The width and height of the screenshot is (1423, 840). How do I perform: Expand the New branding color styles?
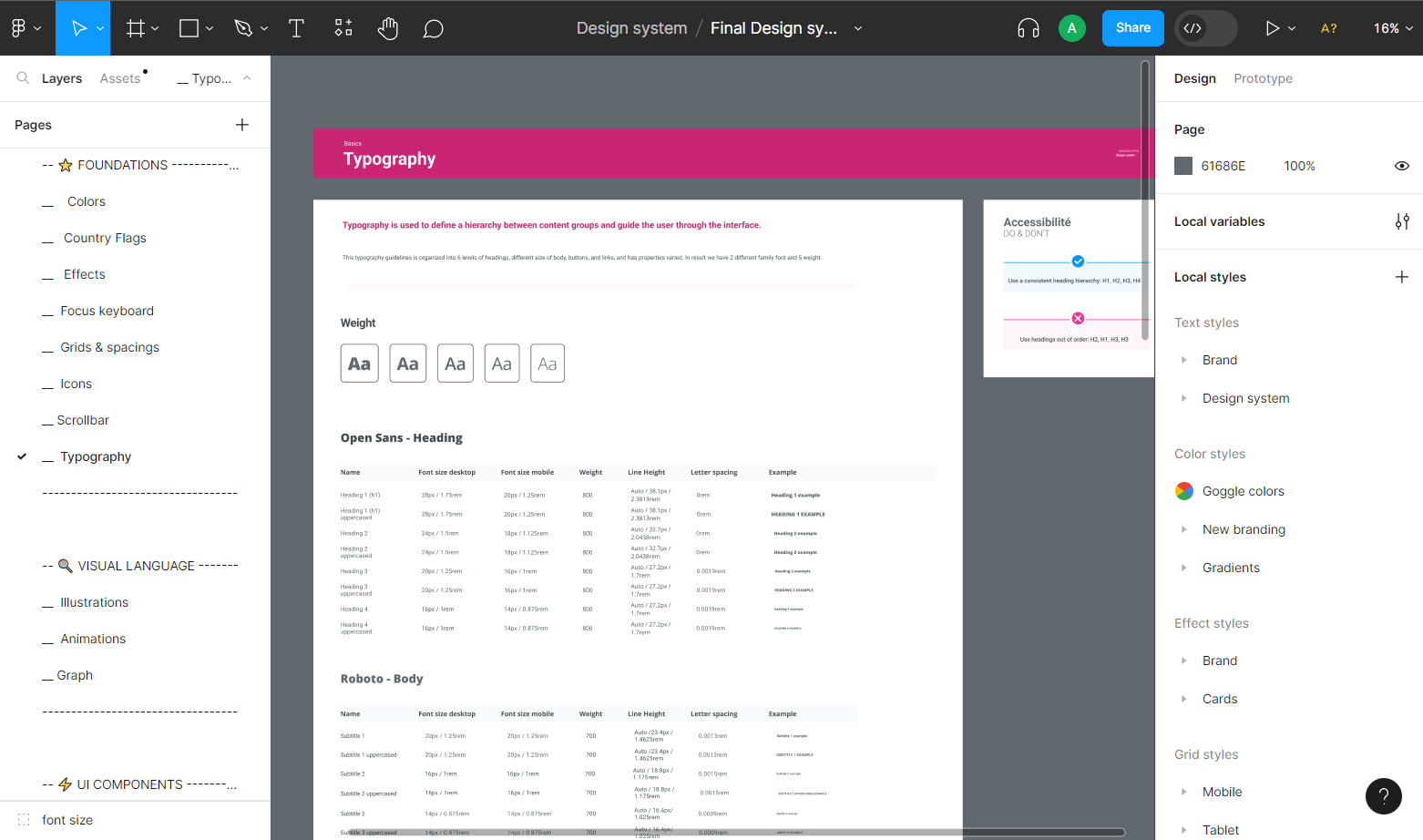pyautogui.click(x=1183, y=529)
